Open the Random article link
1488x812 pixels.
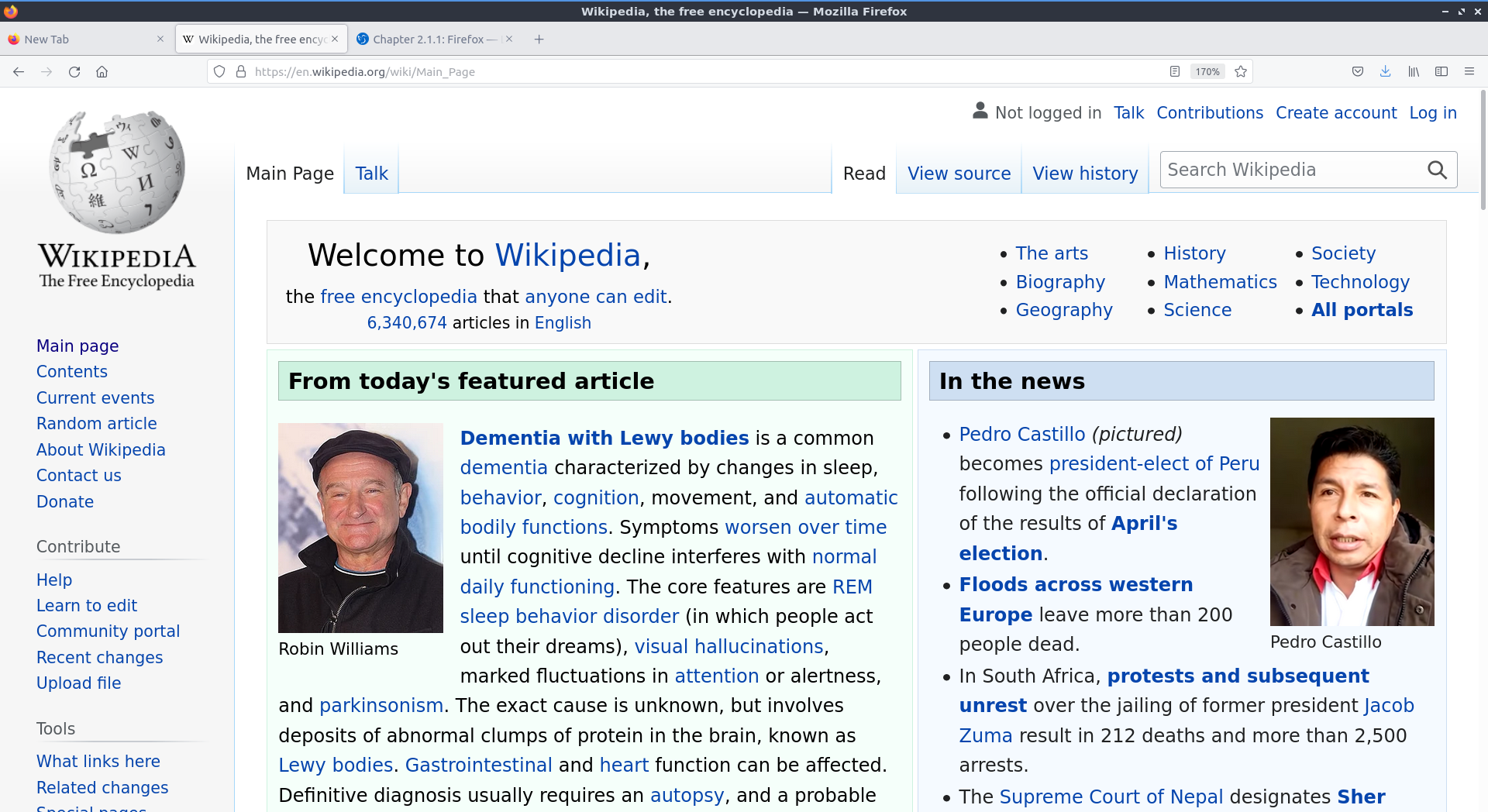point(97,424)
